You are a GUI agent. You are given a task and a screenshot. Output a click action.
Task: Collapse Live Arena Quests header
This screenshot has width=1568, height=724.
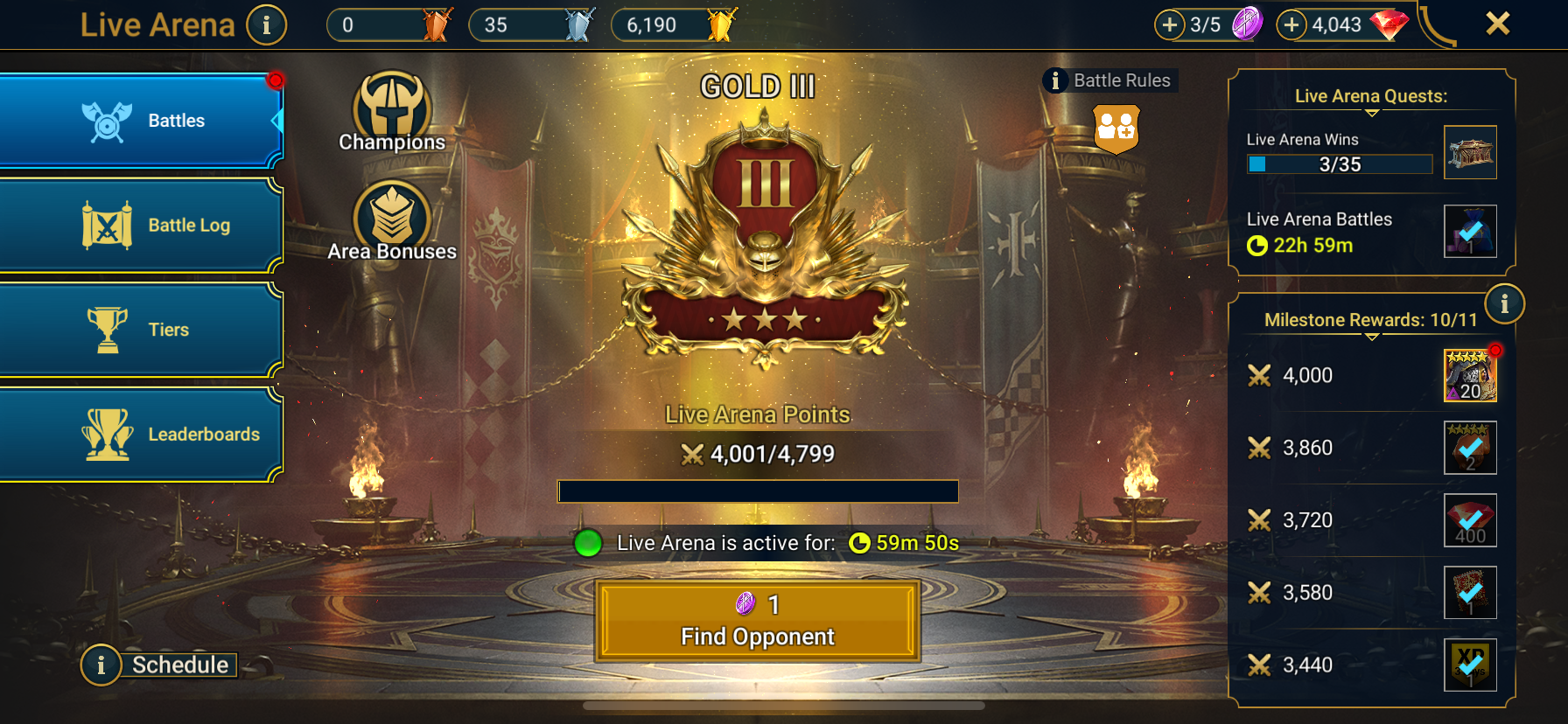pyautogui.click(x=1371, y=98)
